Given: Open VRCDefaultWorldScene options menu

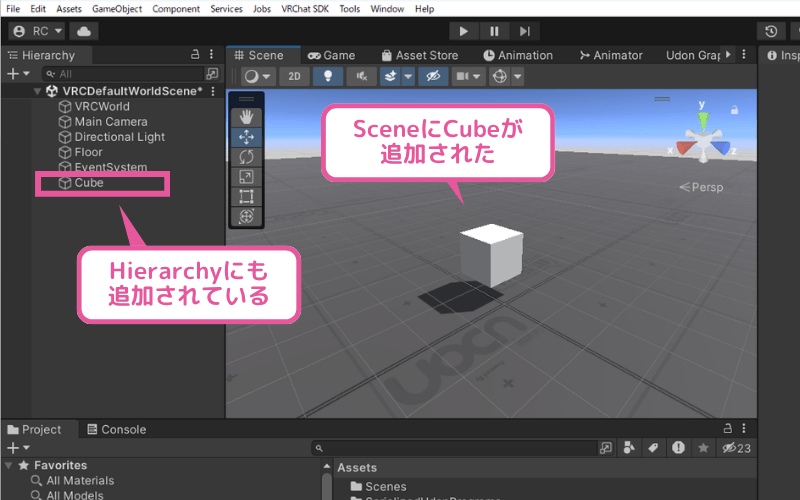Looking at the screenshot, I should (213, 91).
